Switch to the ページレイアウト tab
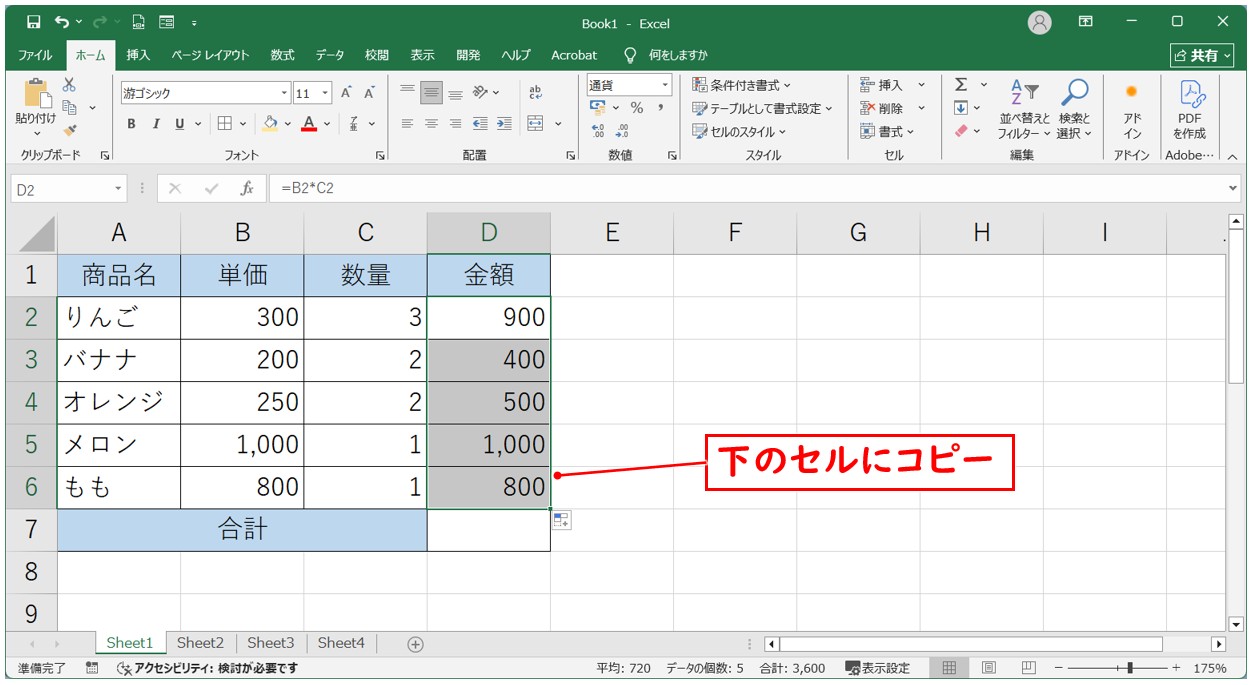Image resolution: width=1253 pixels, height=685 pixels. [x=210, y=55]
